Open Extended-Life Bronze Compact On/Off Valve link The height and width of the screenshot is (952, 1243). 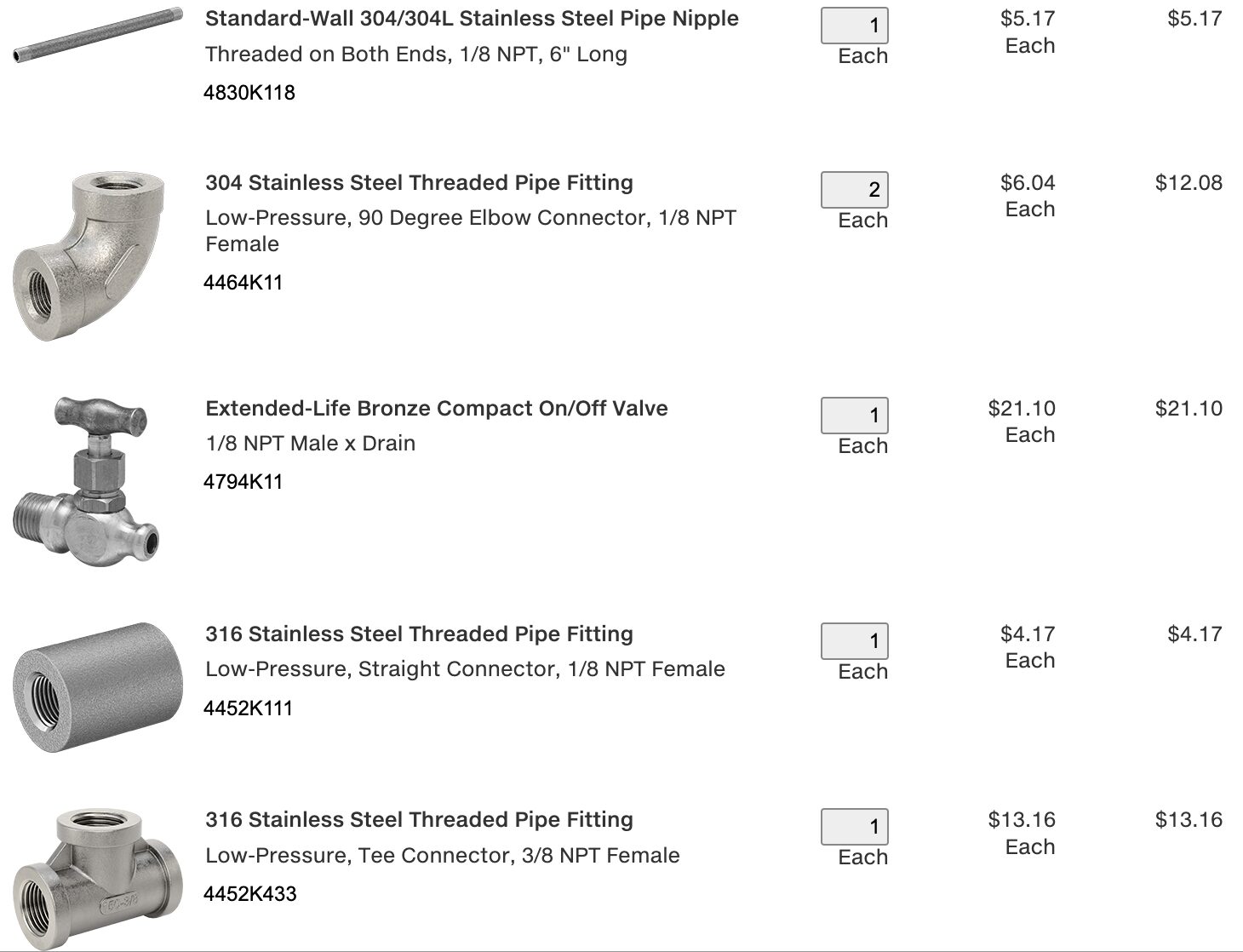click(x=436, y=409)
